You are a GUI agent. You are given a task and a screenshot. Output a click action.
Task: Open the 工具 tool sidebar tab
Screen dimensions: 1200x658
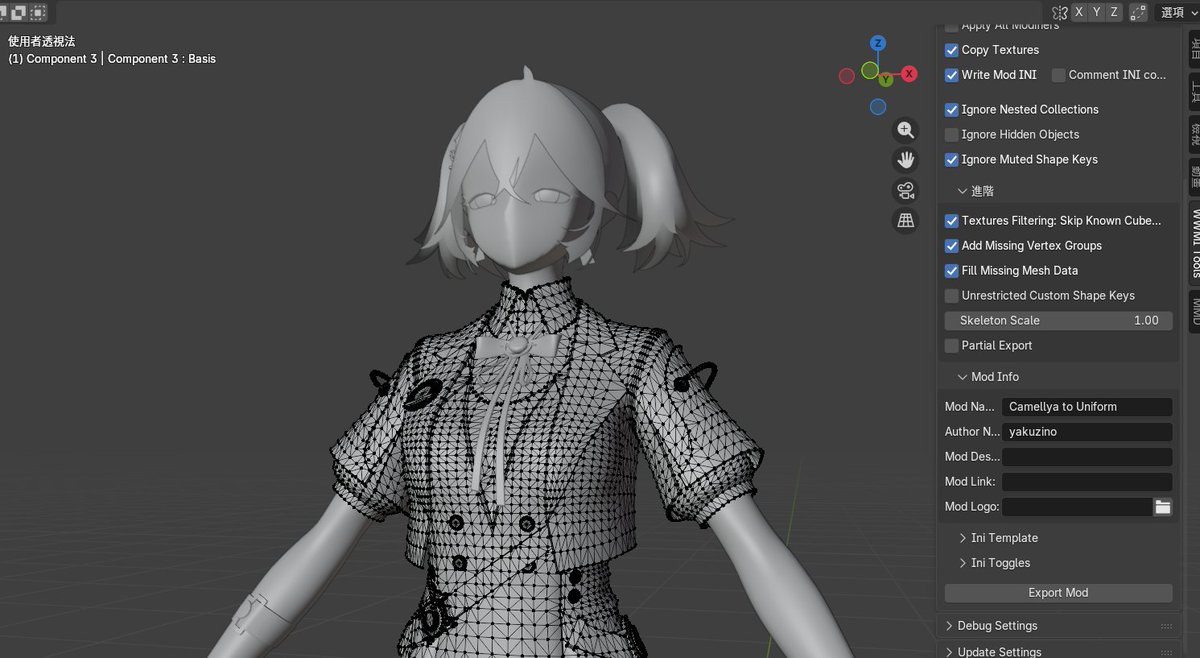point(1194,93)
